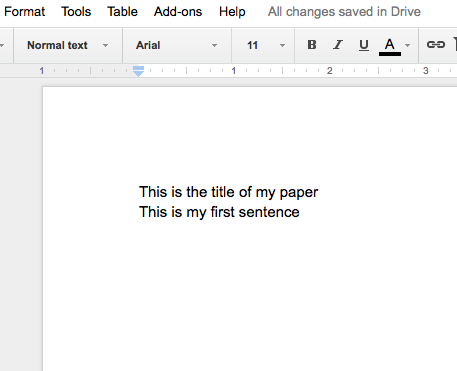
Task: Click the All changes saved in Drive status
Action: point(344,12)
